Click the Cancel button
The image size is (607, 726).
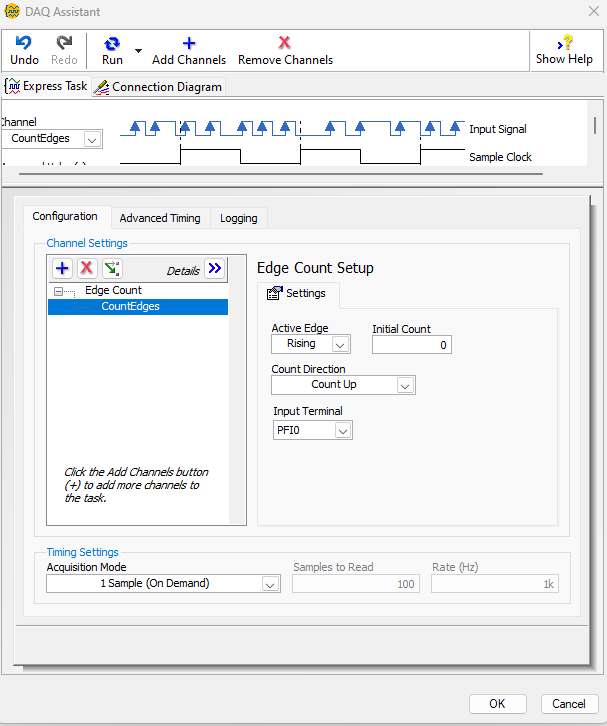point(569,703)
